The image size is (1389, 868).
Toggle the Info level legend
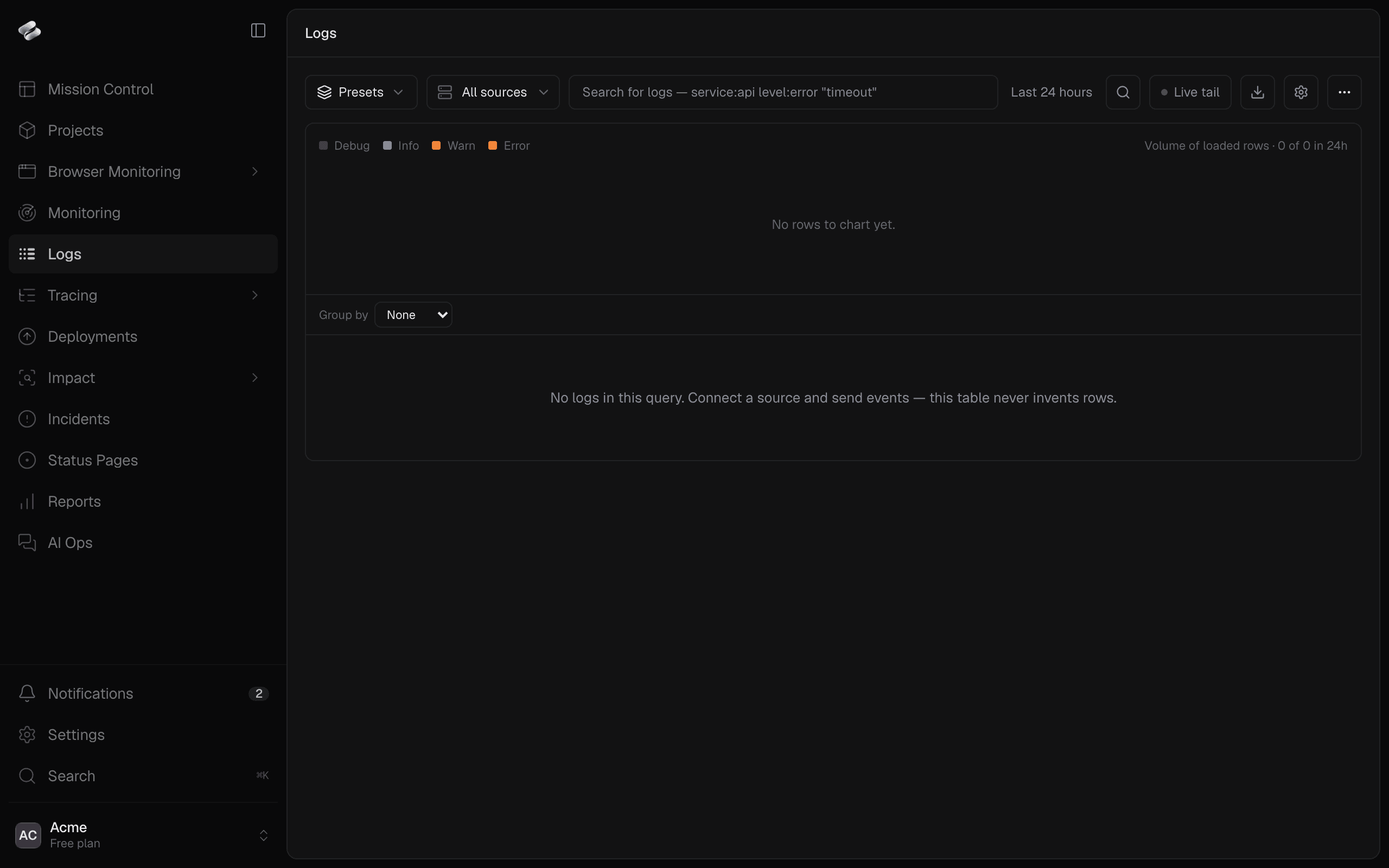pyautogui.click(x=401, y=146)
